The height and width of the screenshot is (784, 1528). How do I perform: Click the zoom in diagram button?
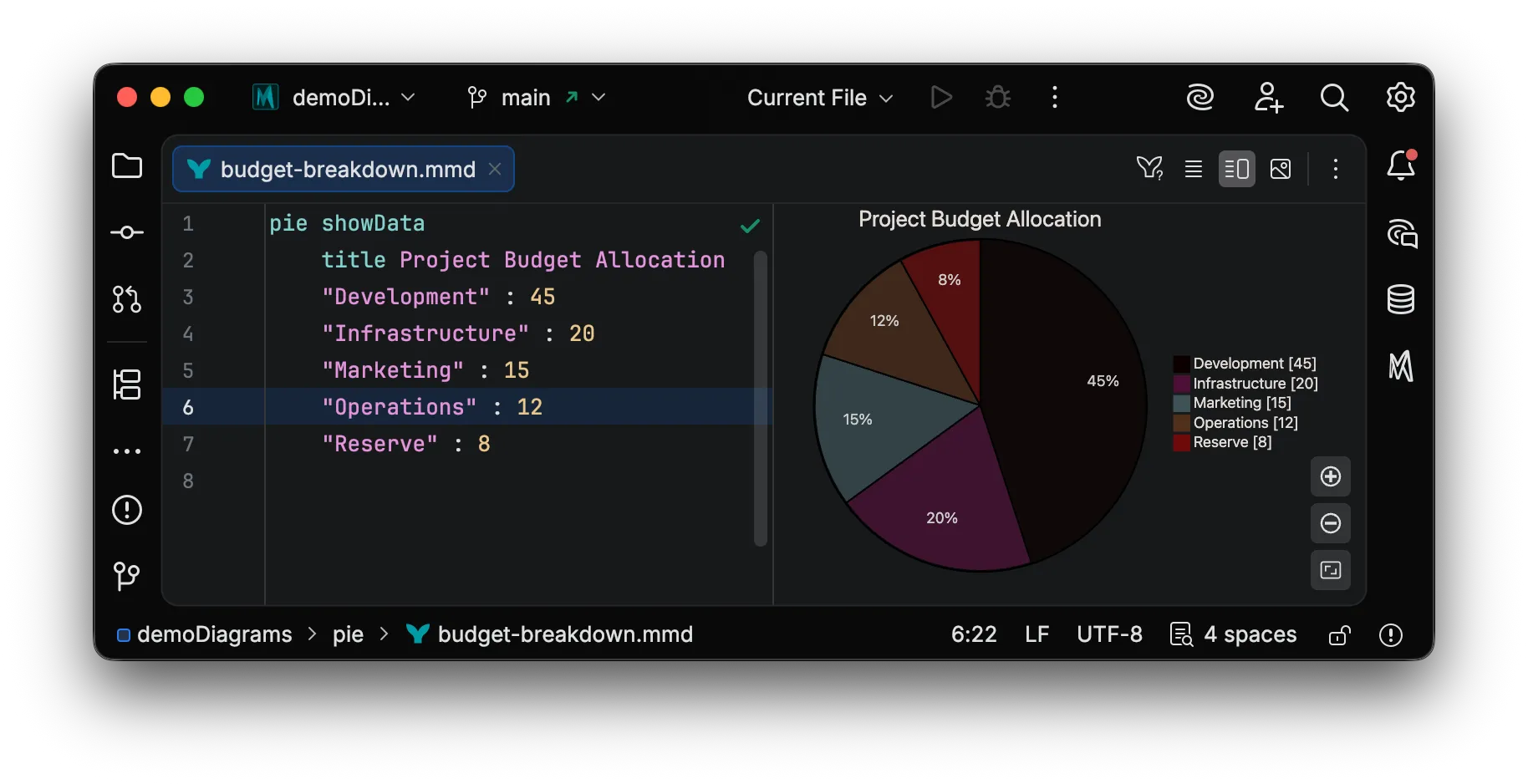pos(1330,476)
